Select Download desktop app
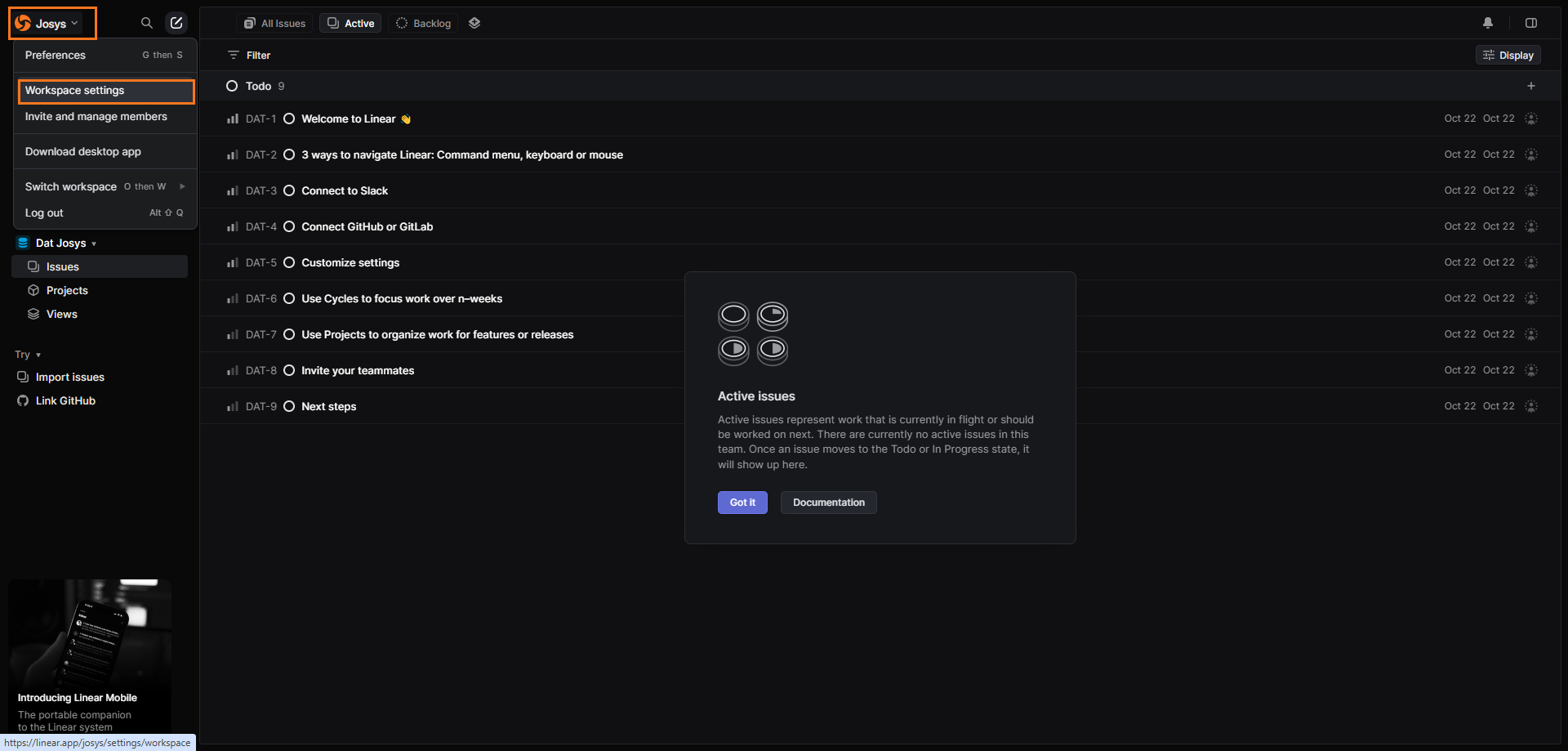This screenshot has width=1568, height=751. [x=105, y=152]
